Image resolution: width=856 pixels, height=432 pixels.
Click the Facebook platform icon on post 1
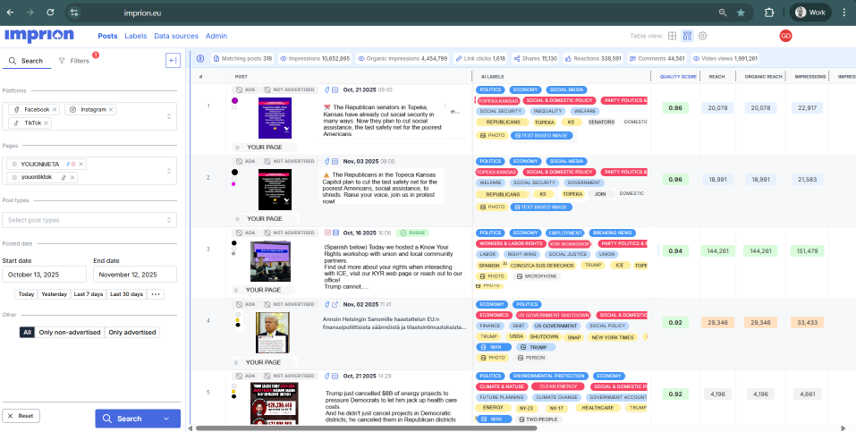coord(327,90)
